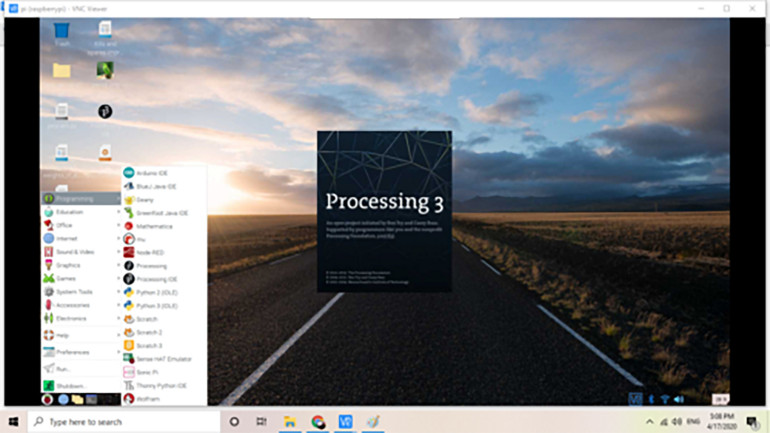Click the Scratch 3 orange icon
Image resolution: width=770 pixels, height=433 pixels.
click(x=129, y=345)
